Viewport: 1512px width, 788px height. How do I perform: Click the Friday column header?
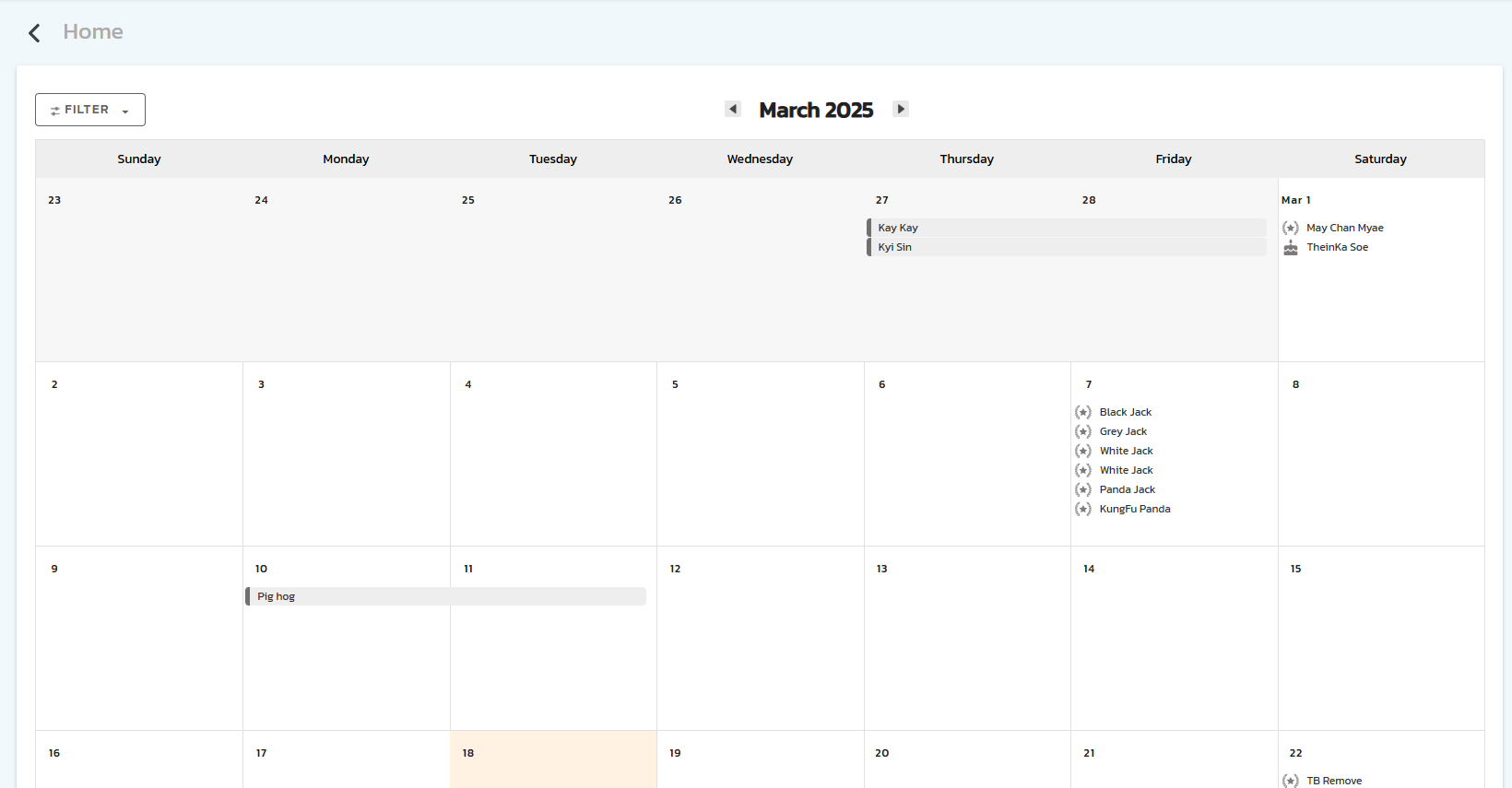(1174, 159)
